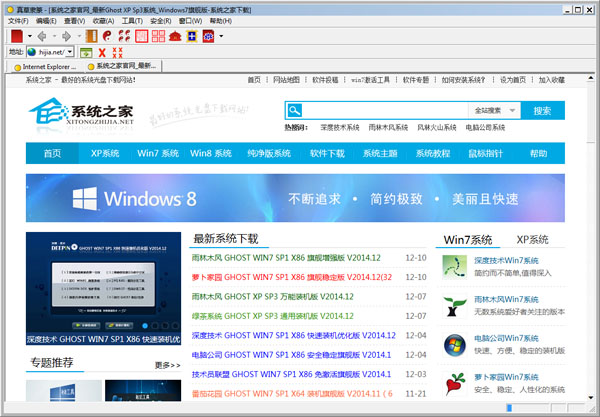Click the 电脑公司Win7系统 Windows orb icon
The image size is (600, 417).
coord(455,344)
